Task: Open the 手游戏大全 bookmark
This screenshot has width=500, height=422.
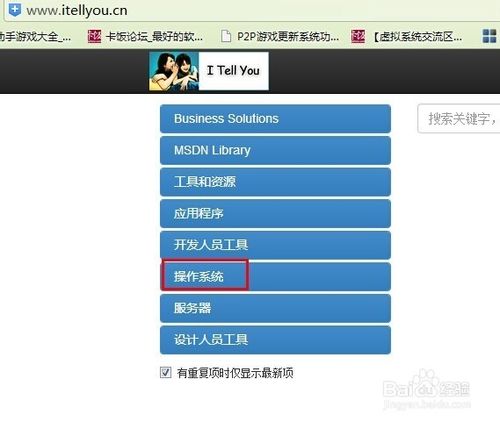Action: 35,36
